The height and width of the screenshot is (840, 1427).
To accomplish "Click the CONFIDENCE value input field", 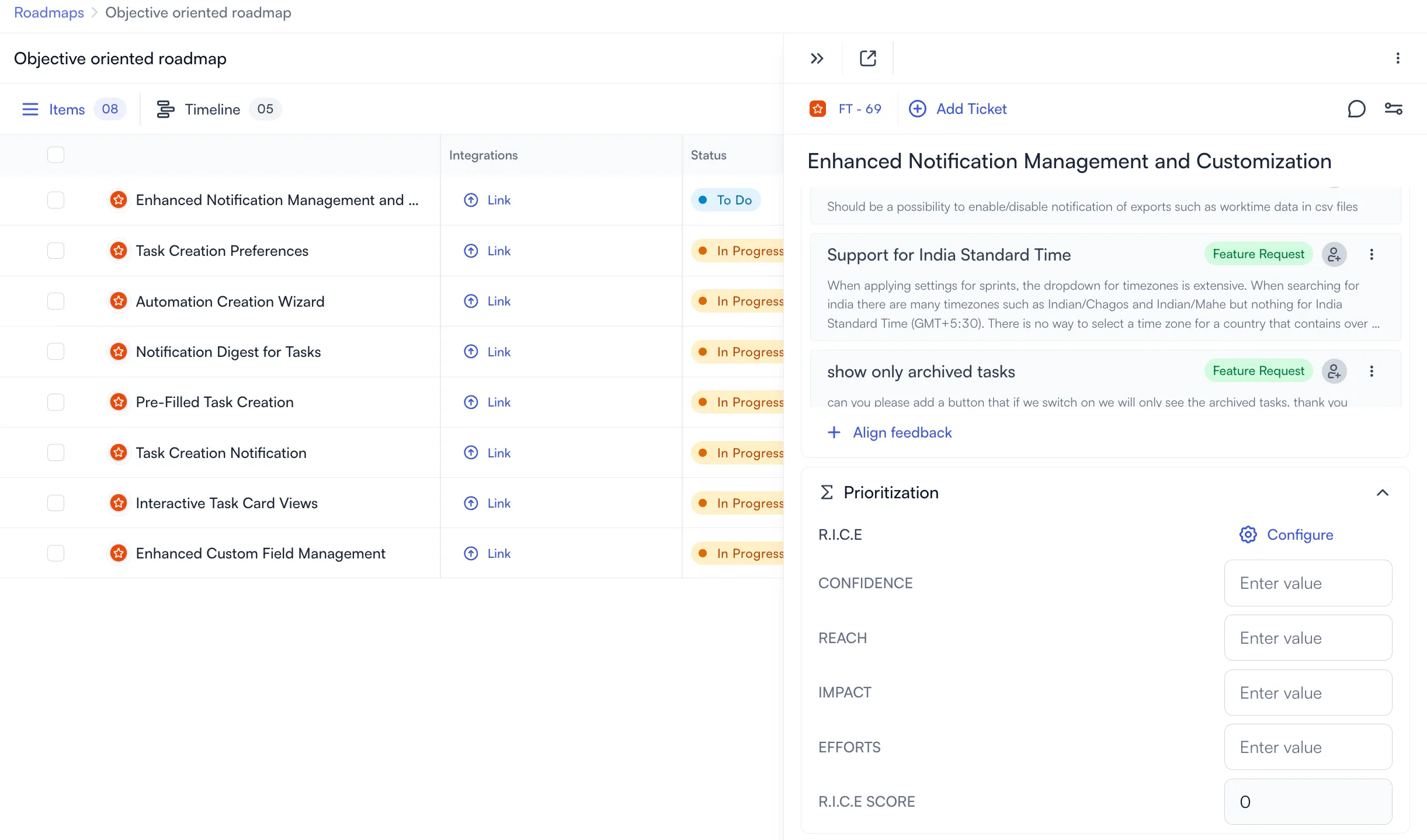I will 1308,583.
